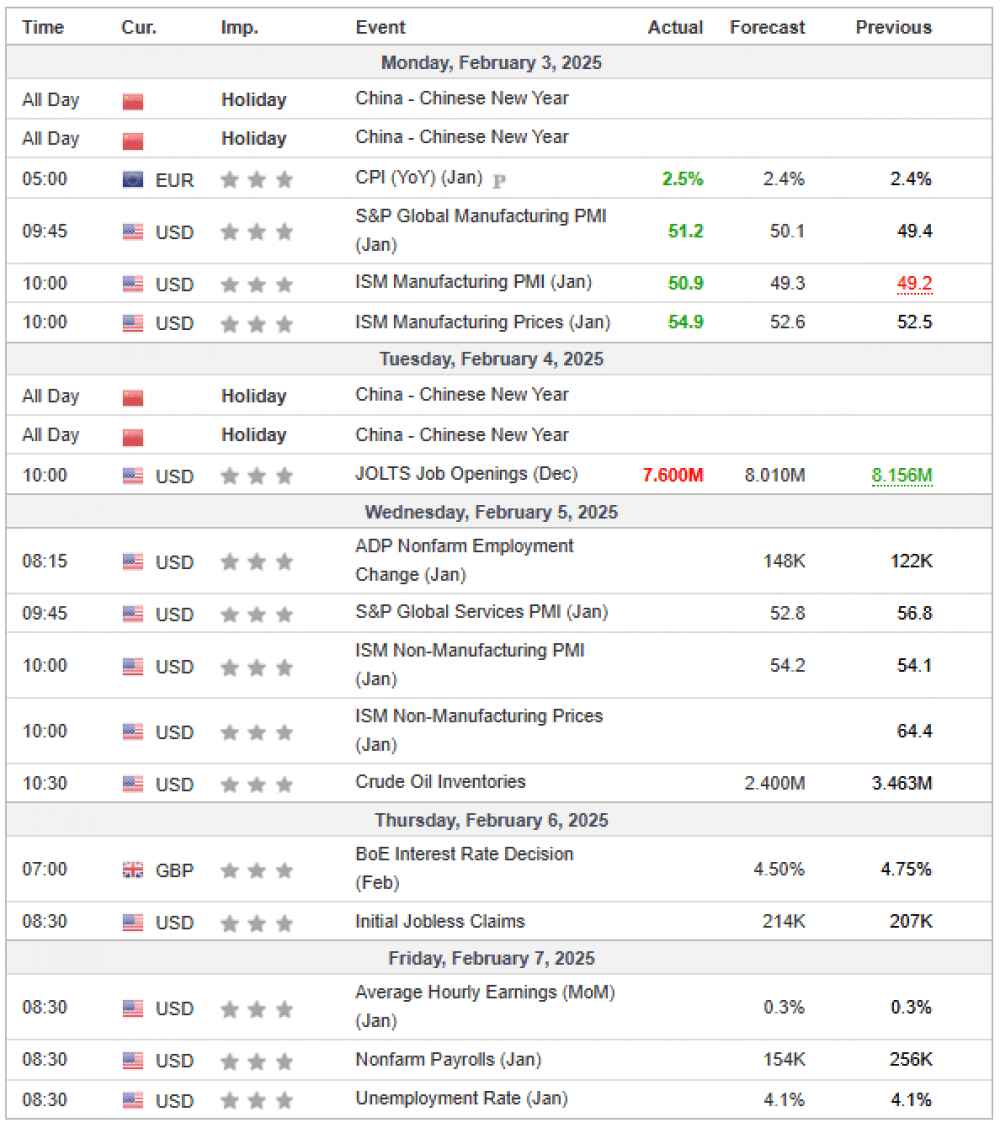This screenshot has width=1000, height=1128.
Task: Click the red 7.600M actual JOLTS value
Action: (673, 476)
